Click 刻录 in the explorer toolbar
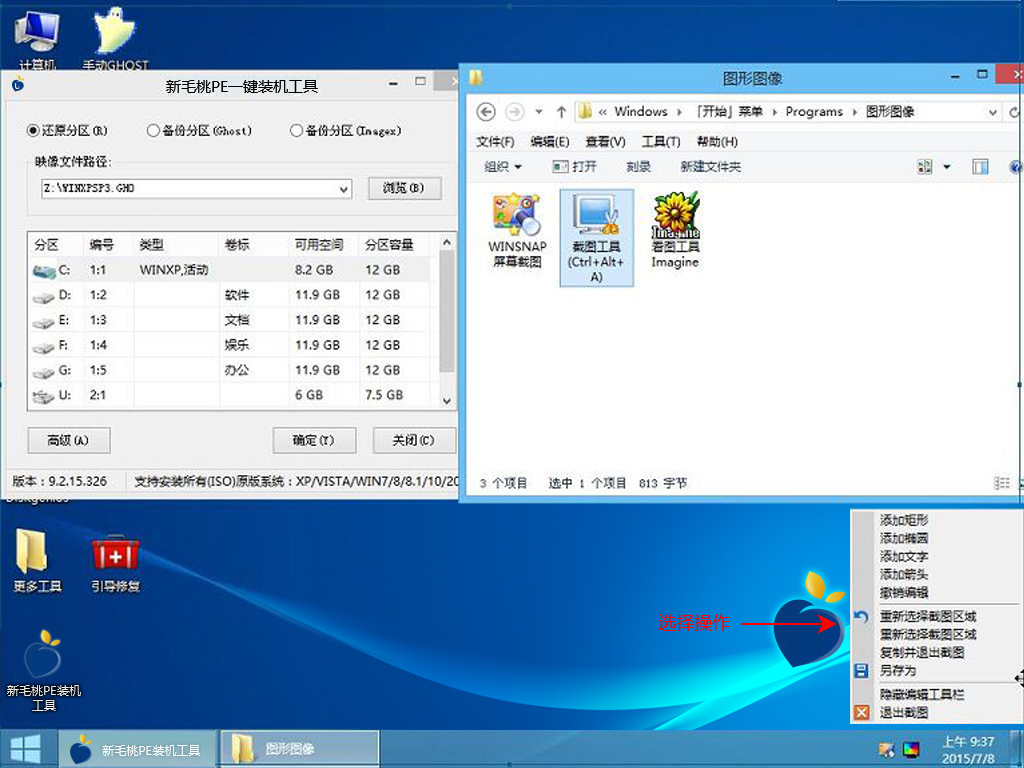 [638, 167]
